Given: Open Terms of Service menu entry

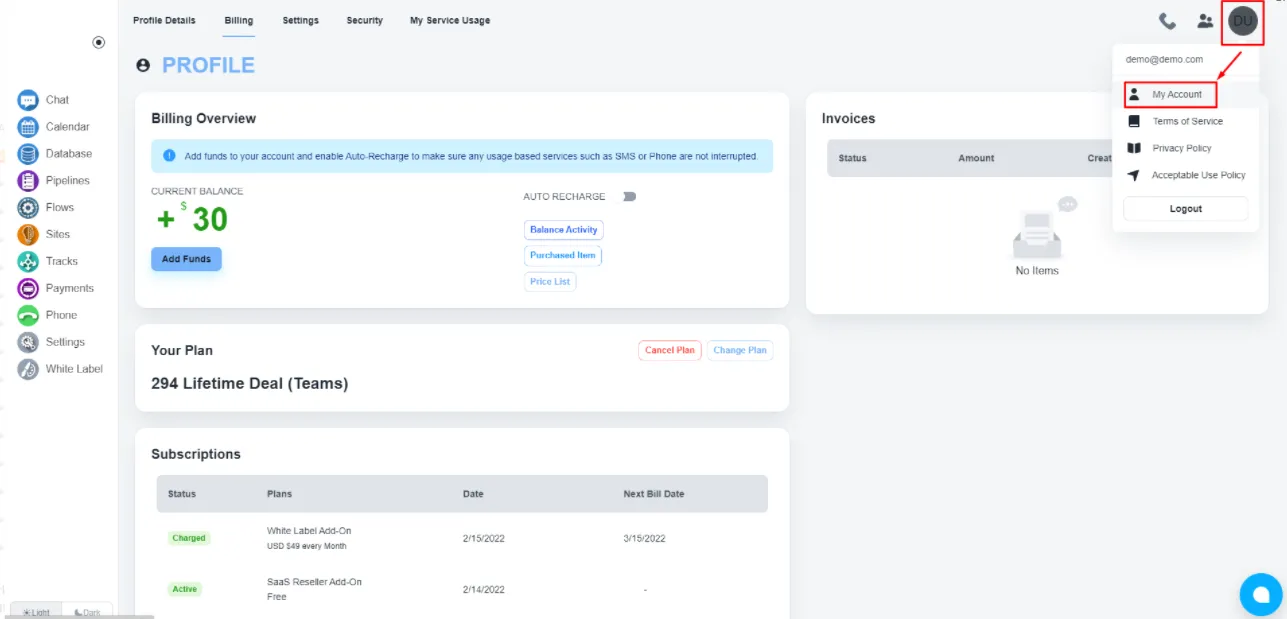Looking at the screenshot, I should (1185, 121).
